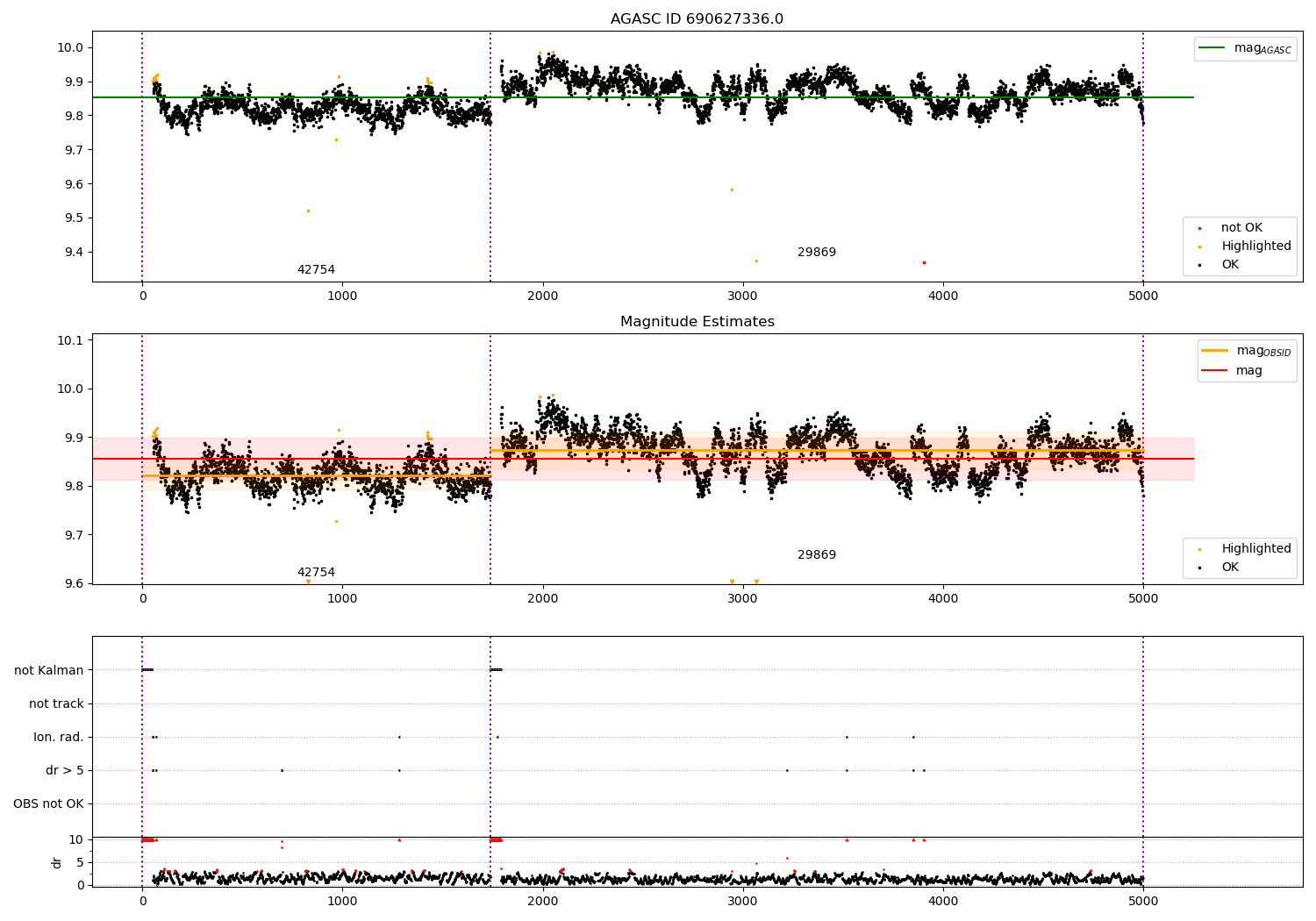Click the 'dr > 5' axis label

65,770
